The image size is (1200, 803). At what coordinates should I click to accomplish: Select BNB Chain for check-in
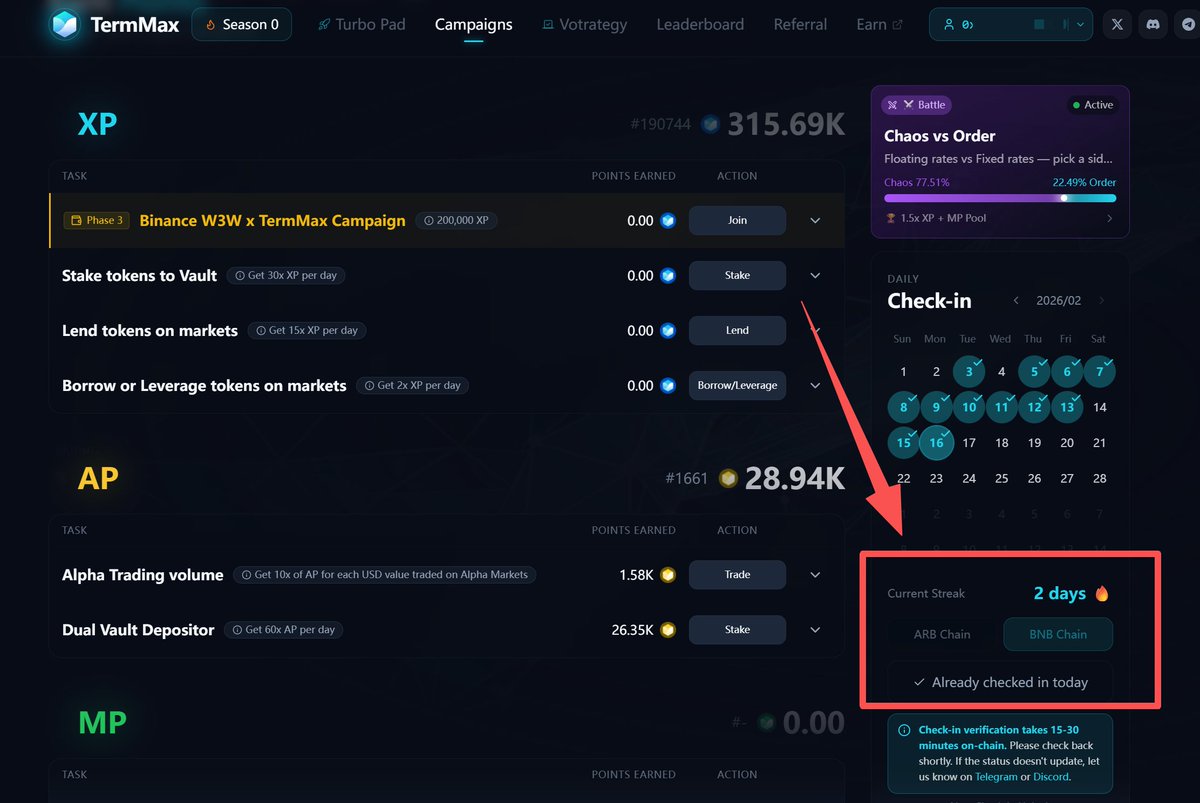point(1058,634)
